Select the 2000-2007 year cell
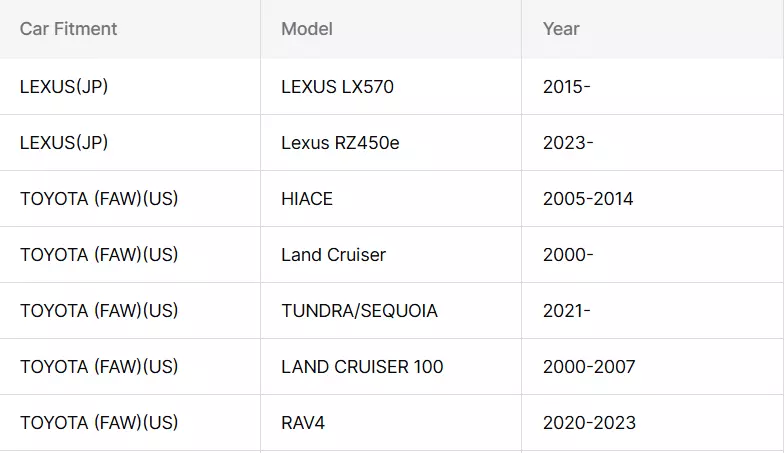This screenshot has height=453, width=784. [x=652, y=366]
